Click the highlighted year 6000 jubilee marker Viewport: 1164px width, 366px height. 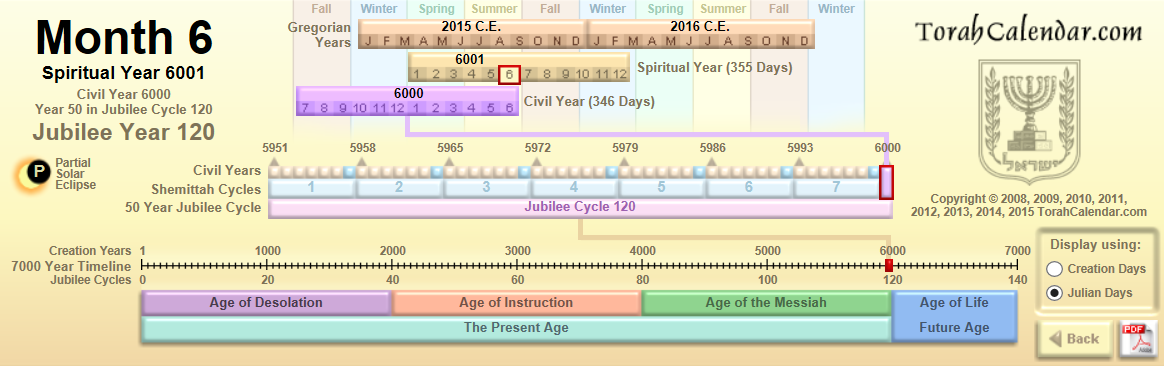[886, 182]
